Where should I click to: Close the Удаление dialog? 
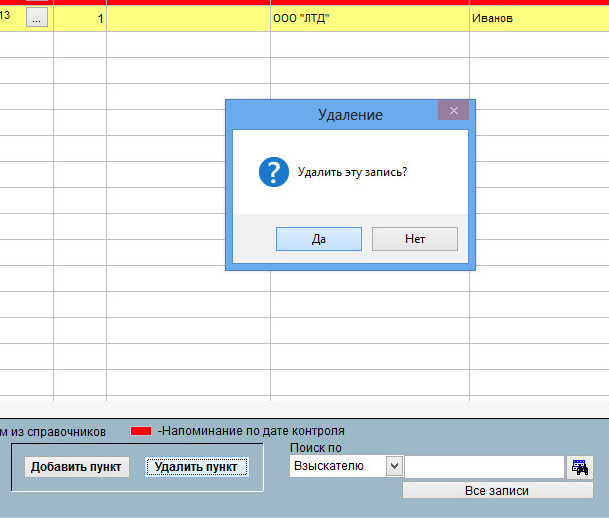point(453,110)
